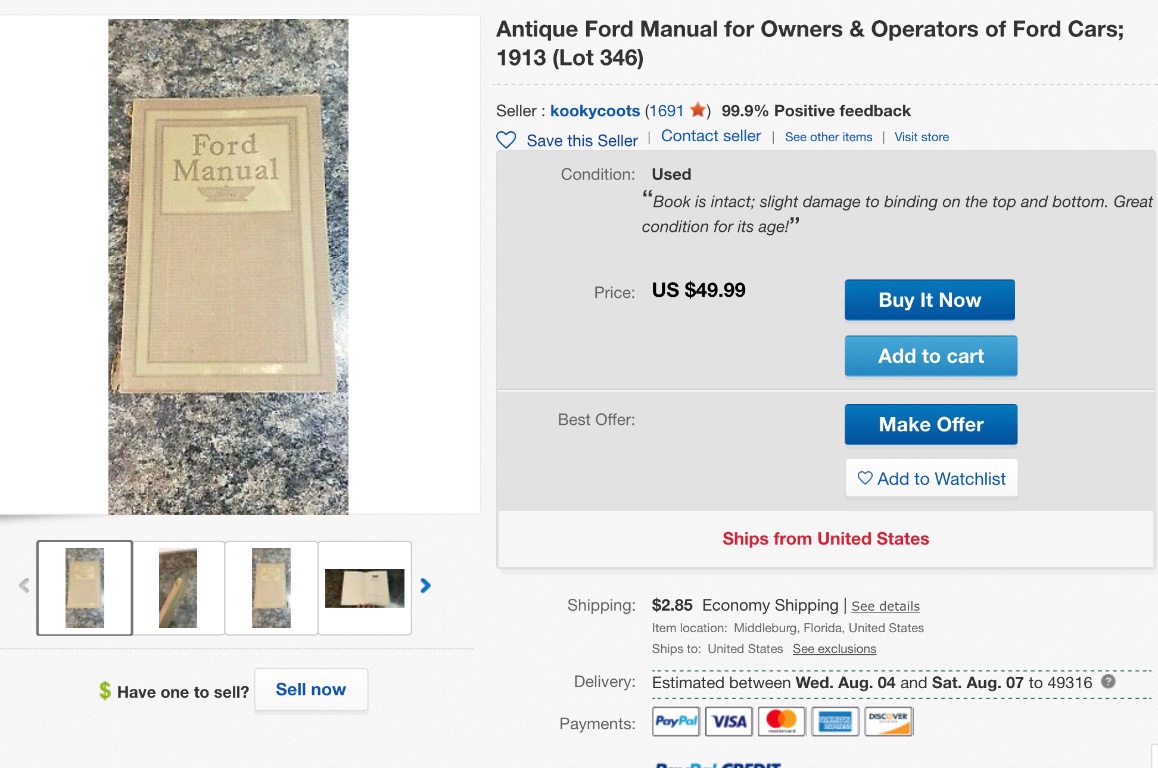Click the green dollar sign icon
1158x768 pixels.
[105, 691]
